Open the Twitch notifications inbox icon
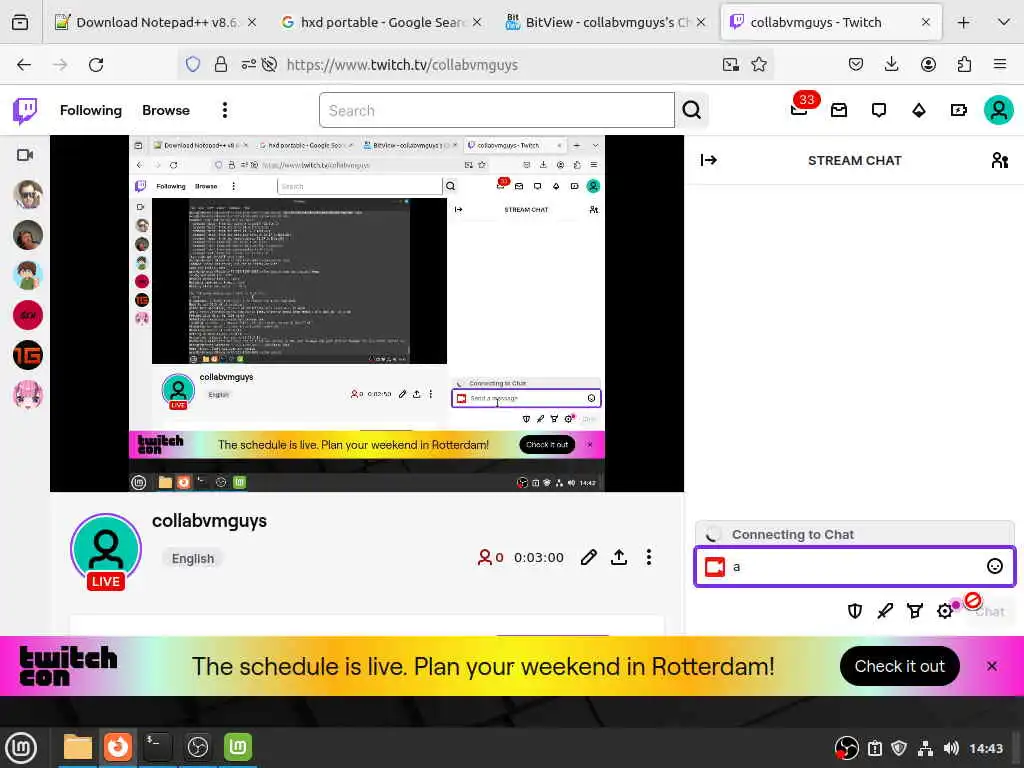This screenshot has height=768, width=1024. (839, 110)
